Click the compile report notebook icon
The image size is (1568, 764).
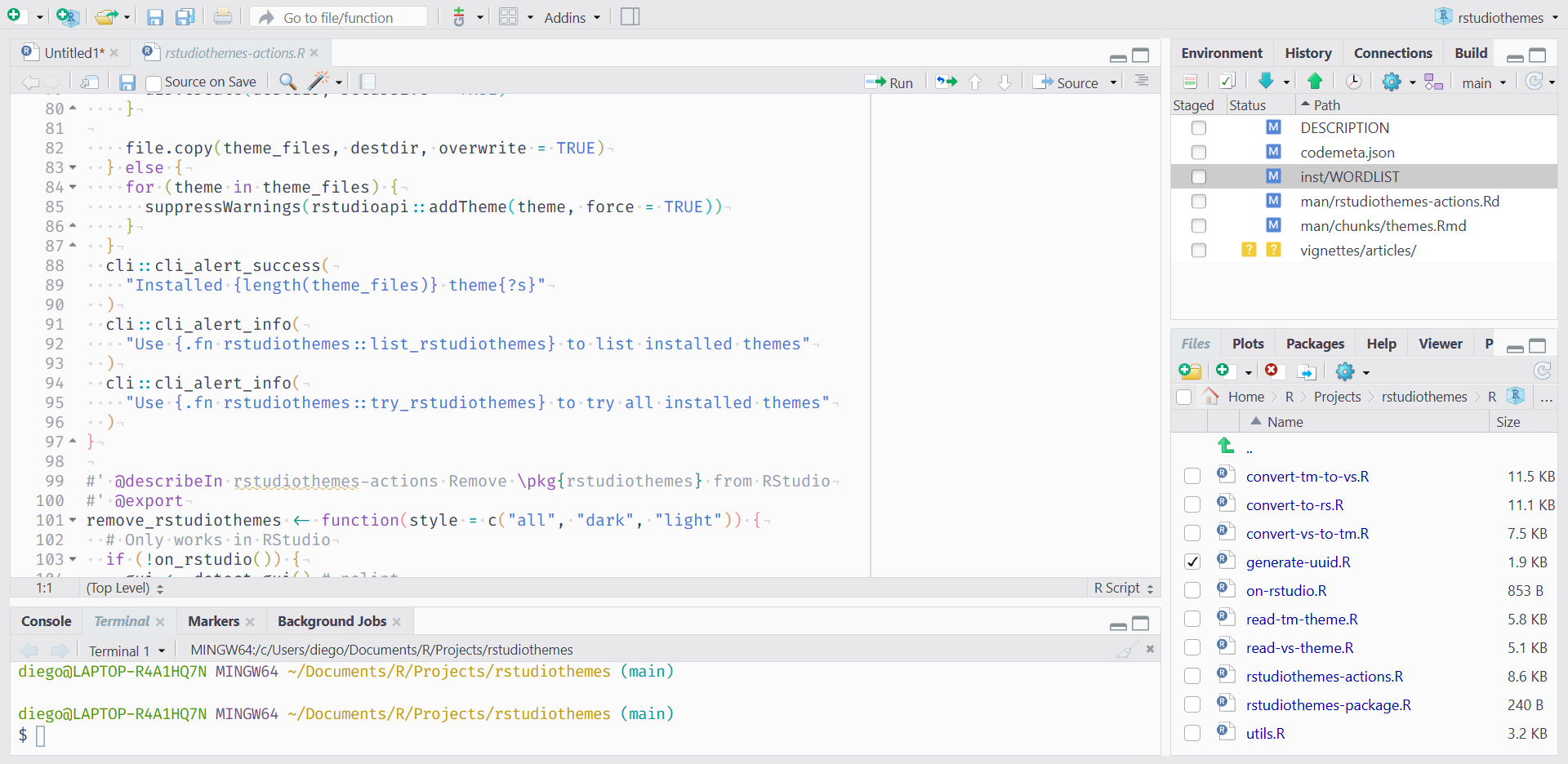pyautogui.click(x=367, y=81)
